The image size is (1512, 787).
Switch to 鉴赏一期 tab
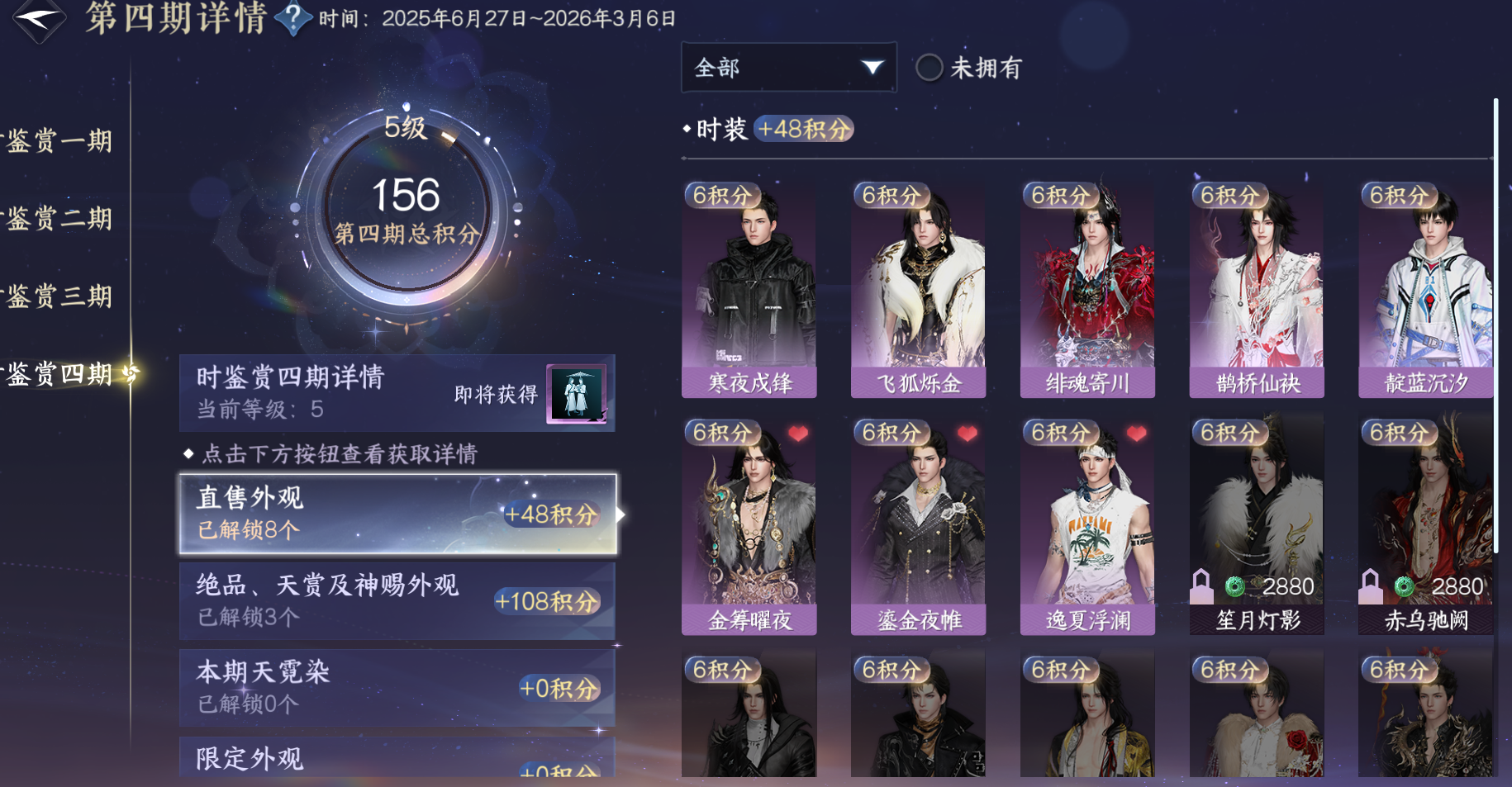tap(59, 140)
